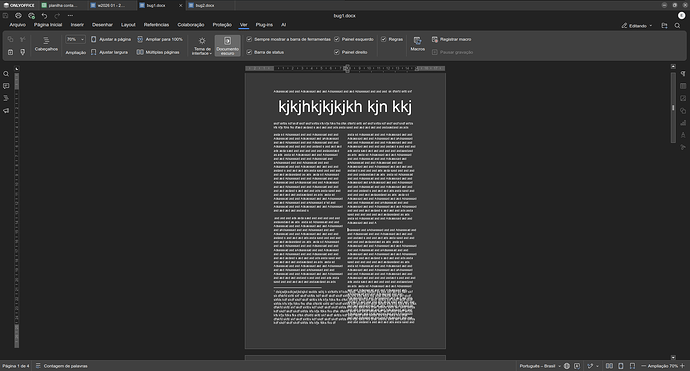
Task: Open table settings in the right sidebar
Action: click(683, 86)
